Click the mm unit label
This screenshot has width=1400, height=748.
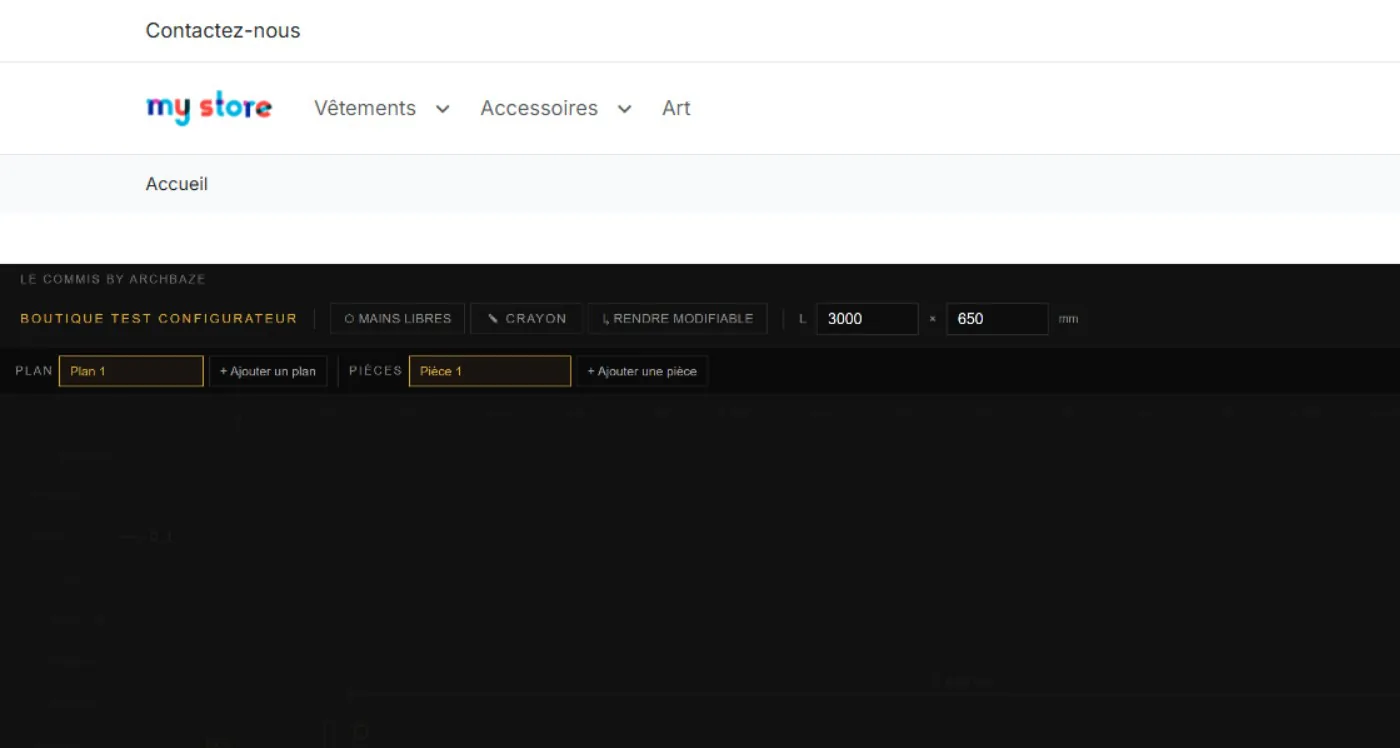(x=1068, y=319)
